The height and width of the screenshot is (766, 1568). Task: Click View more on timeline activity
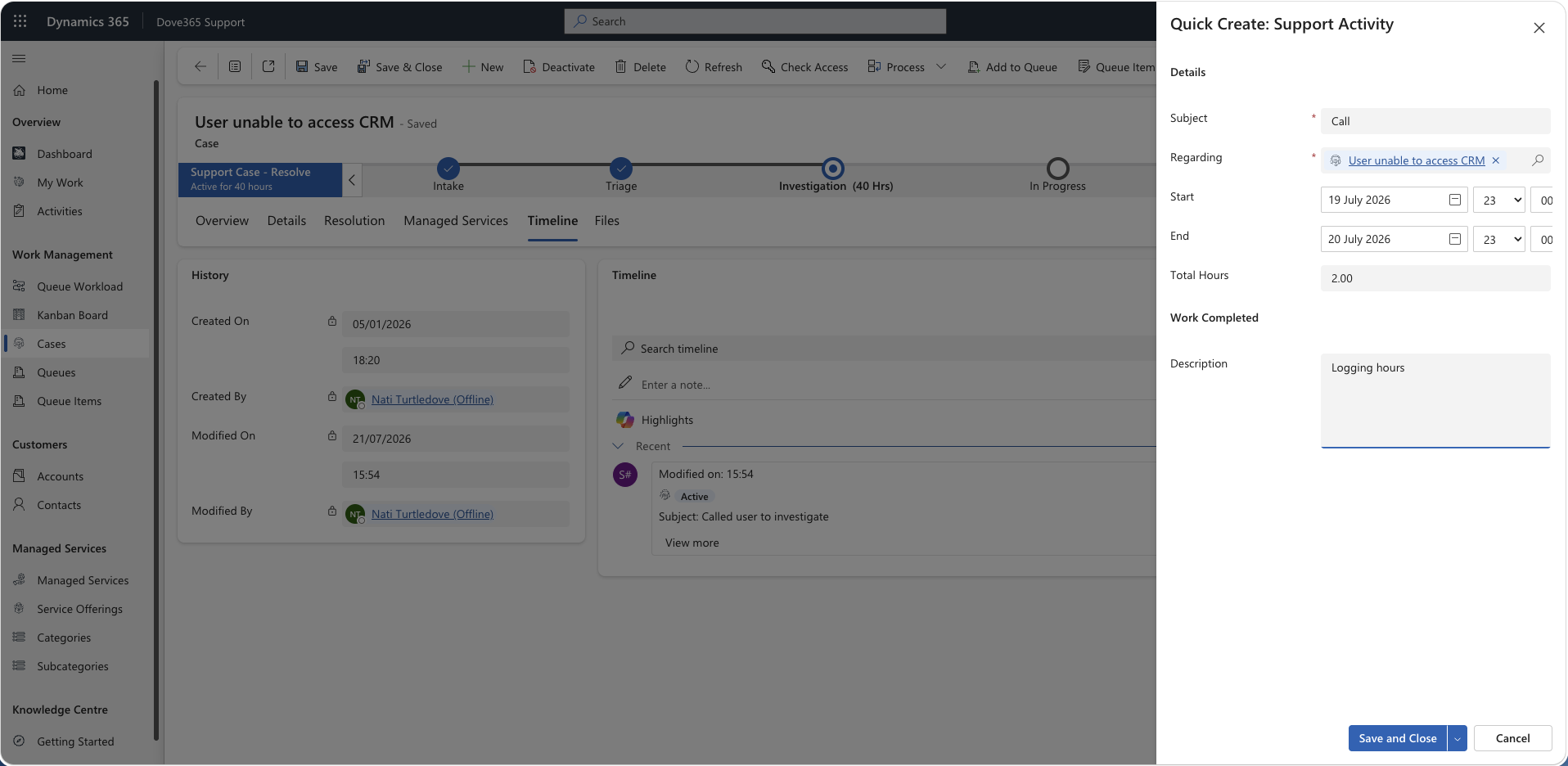692,543
